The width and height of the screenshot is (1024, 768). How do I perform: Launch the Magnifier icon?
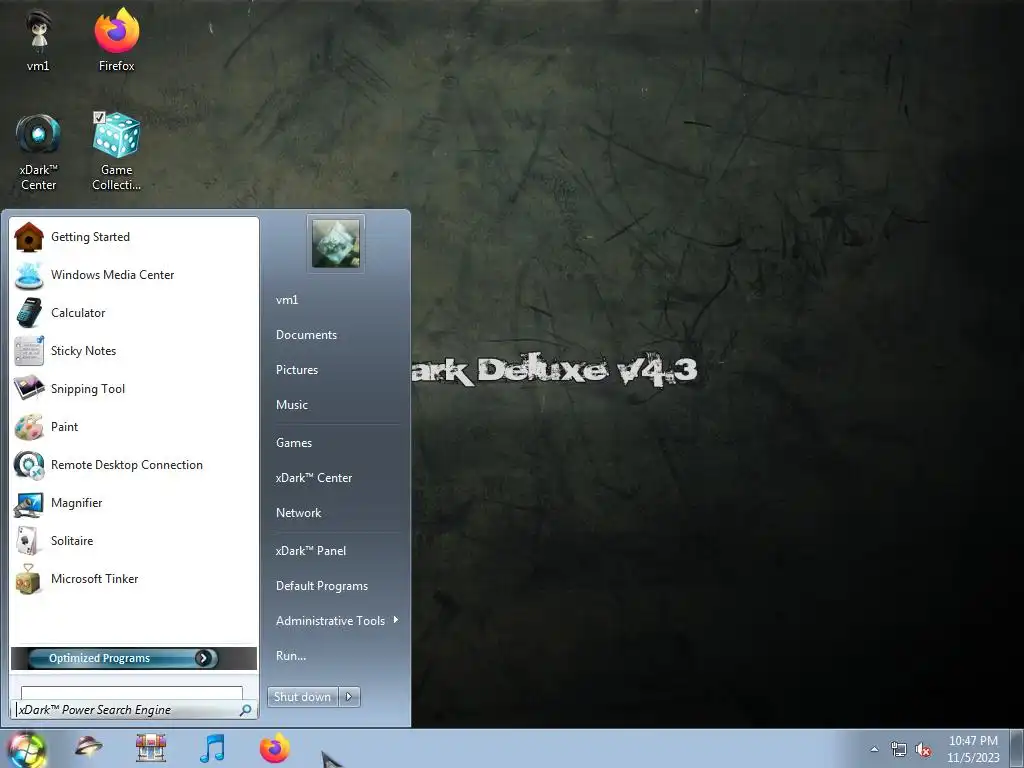click(x=29, y=503)
